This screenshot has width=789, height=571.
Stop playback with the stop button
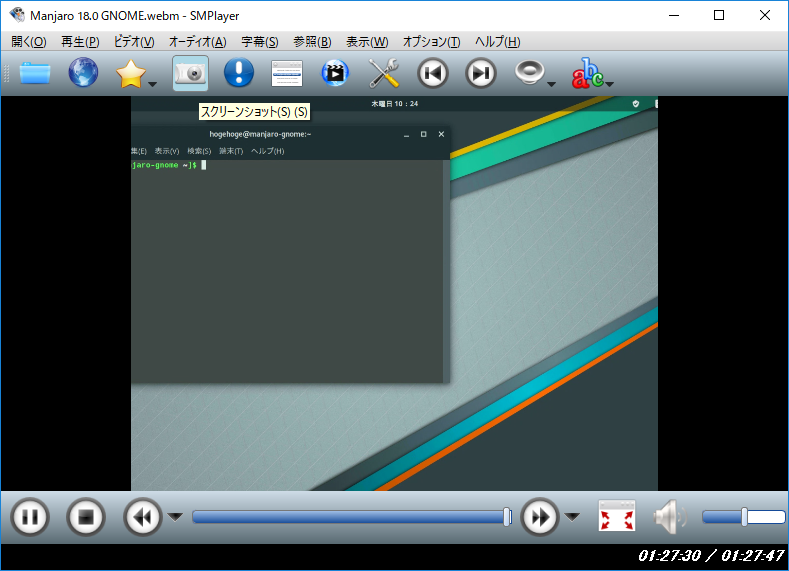pos(86,517)
